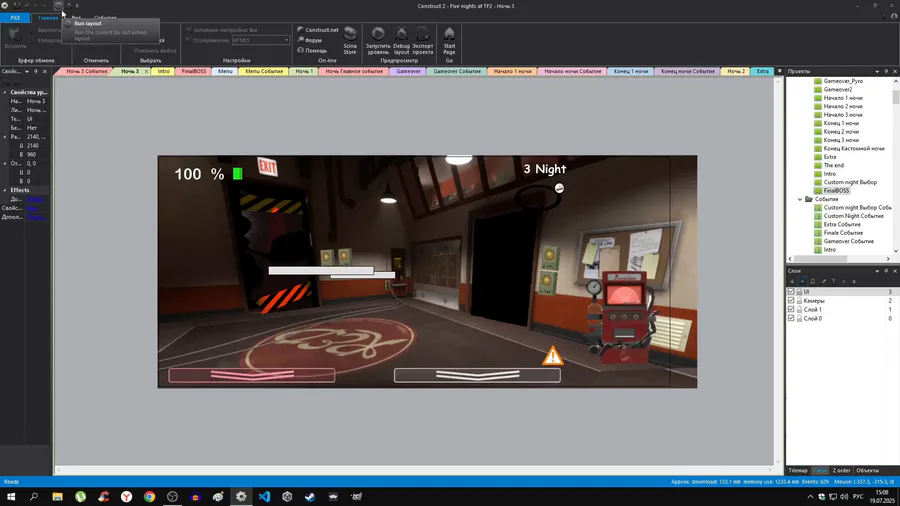Open Yandex browser from taskbar
The image size is (900, 506).
coord(126,497)
